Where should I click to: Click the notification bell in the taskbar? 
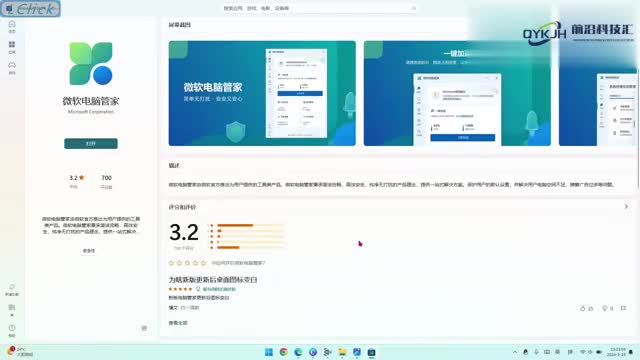[631, 352]
